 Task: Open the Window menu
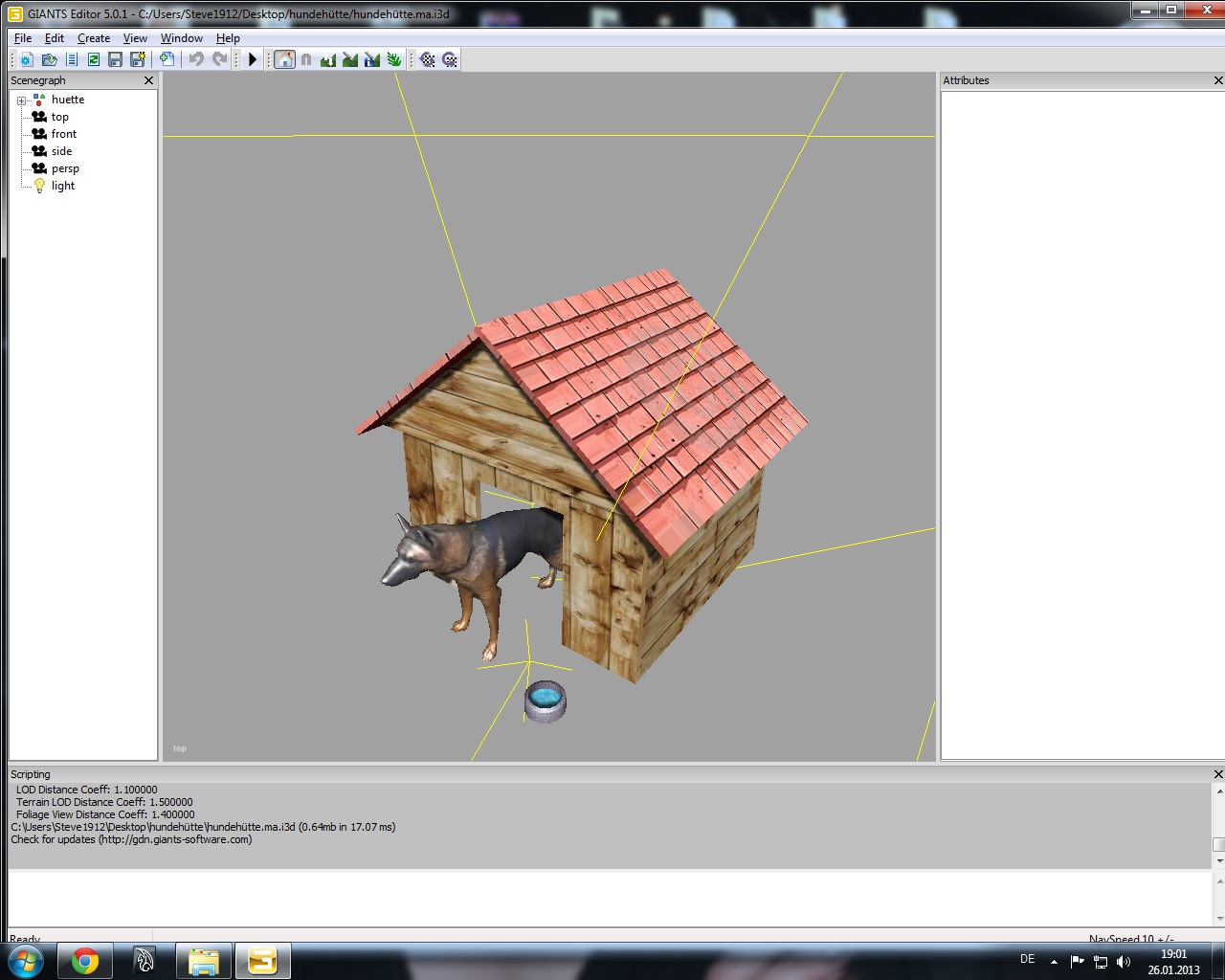(x=182, y=38)
